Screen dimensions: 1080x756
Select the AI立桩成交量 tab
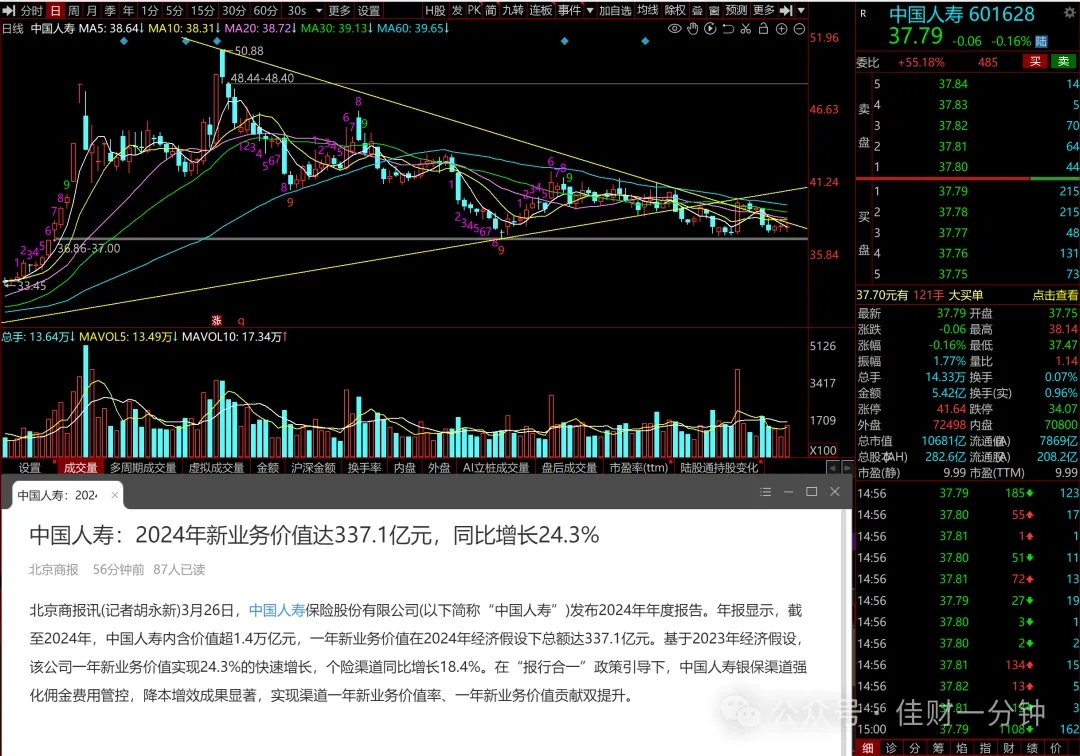496,468
